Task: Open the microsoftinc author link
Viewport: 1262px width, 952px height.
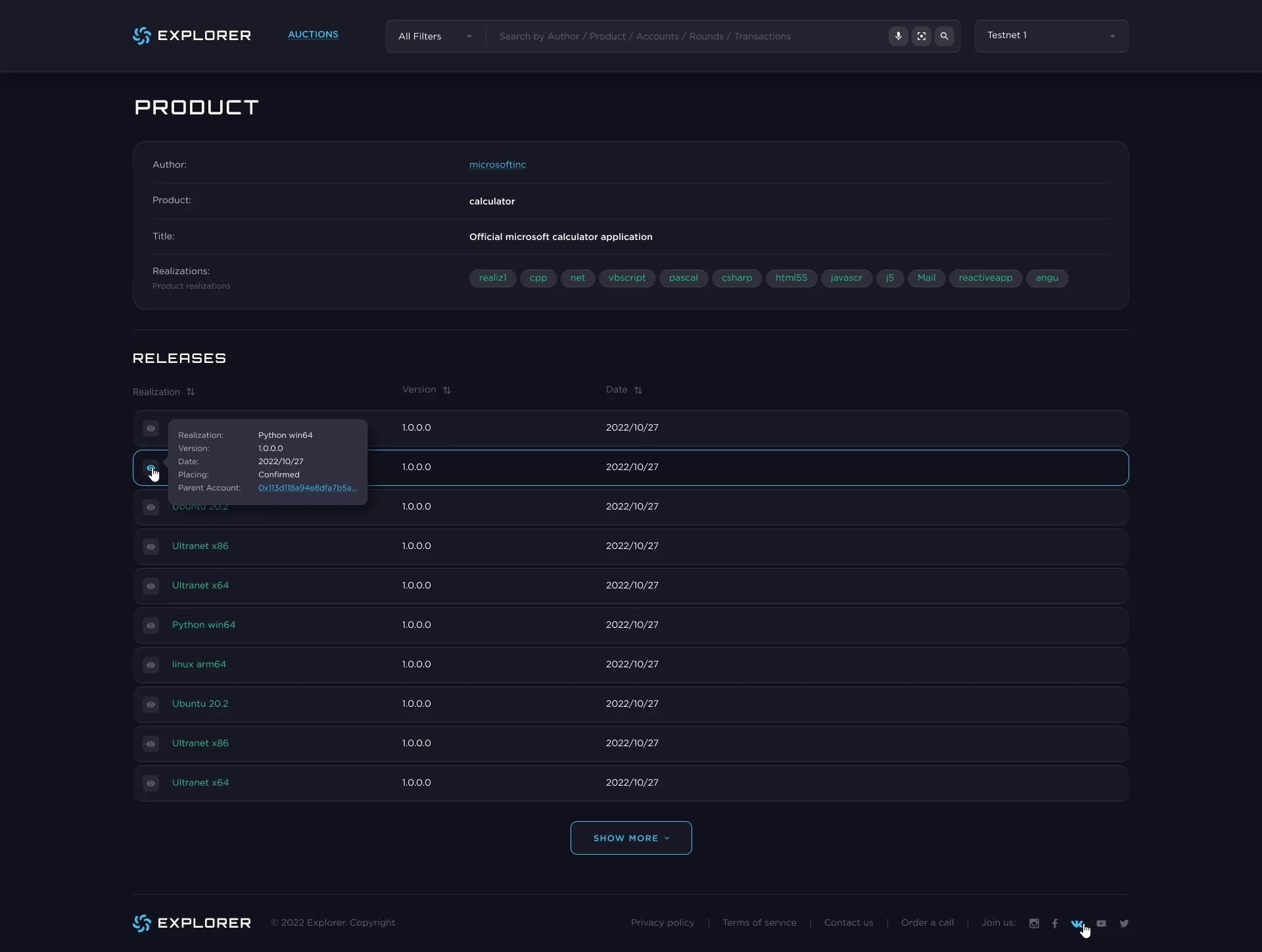Action: point(498,164)
